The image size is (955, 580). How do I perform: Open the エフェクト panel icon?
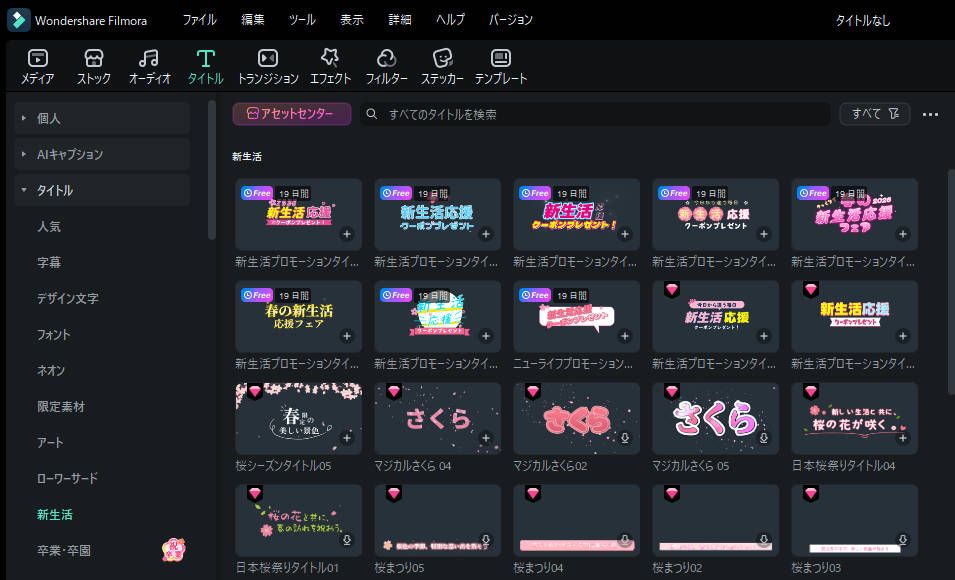(x=330, y=66)
